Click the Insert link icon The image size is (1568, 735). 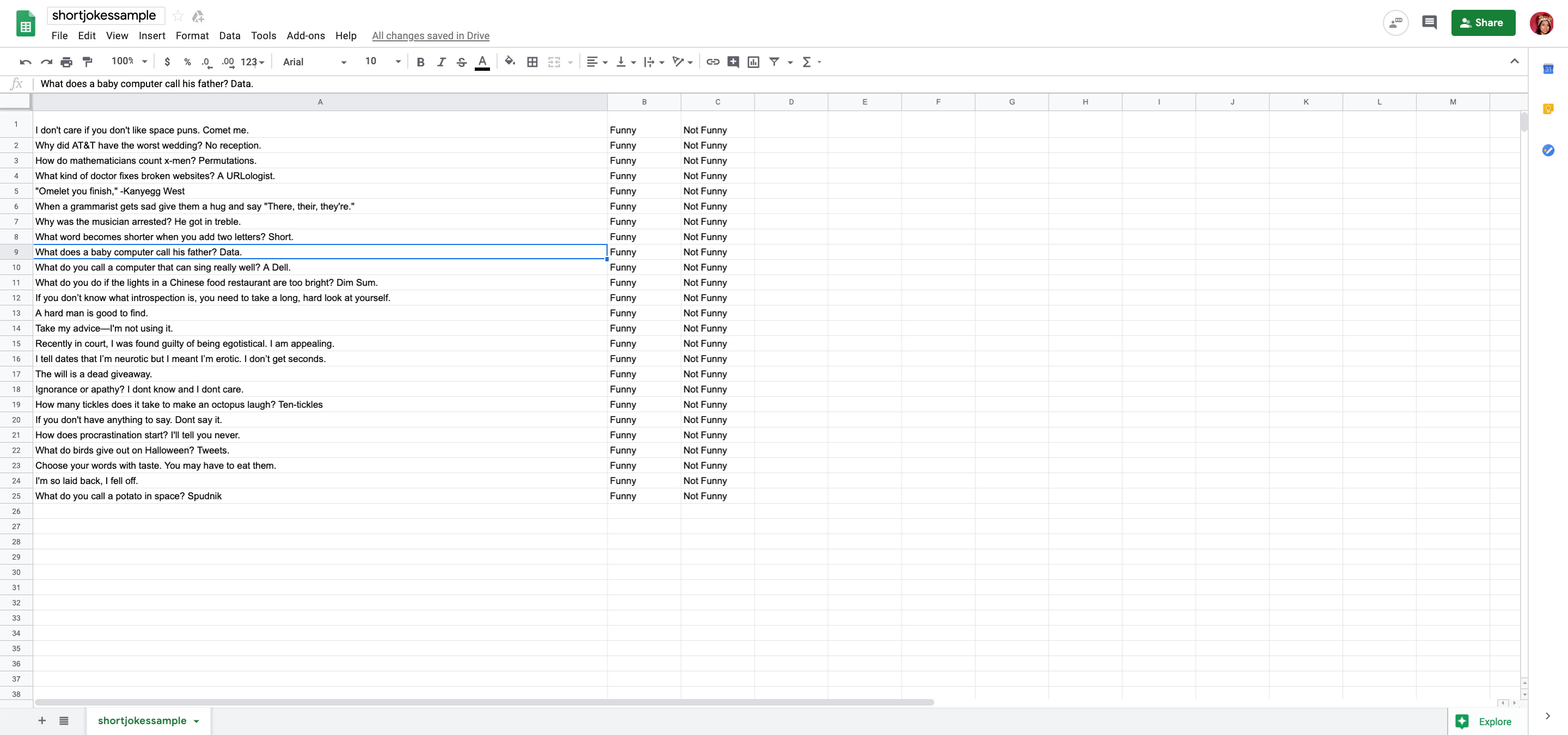click(x=712, y=62)
